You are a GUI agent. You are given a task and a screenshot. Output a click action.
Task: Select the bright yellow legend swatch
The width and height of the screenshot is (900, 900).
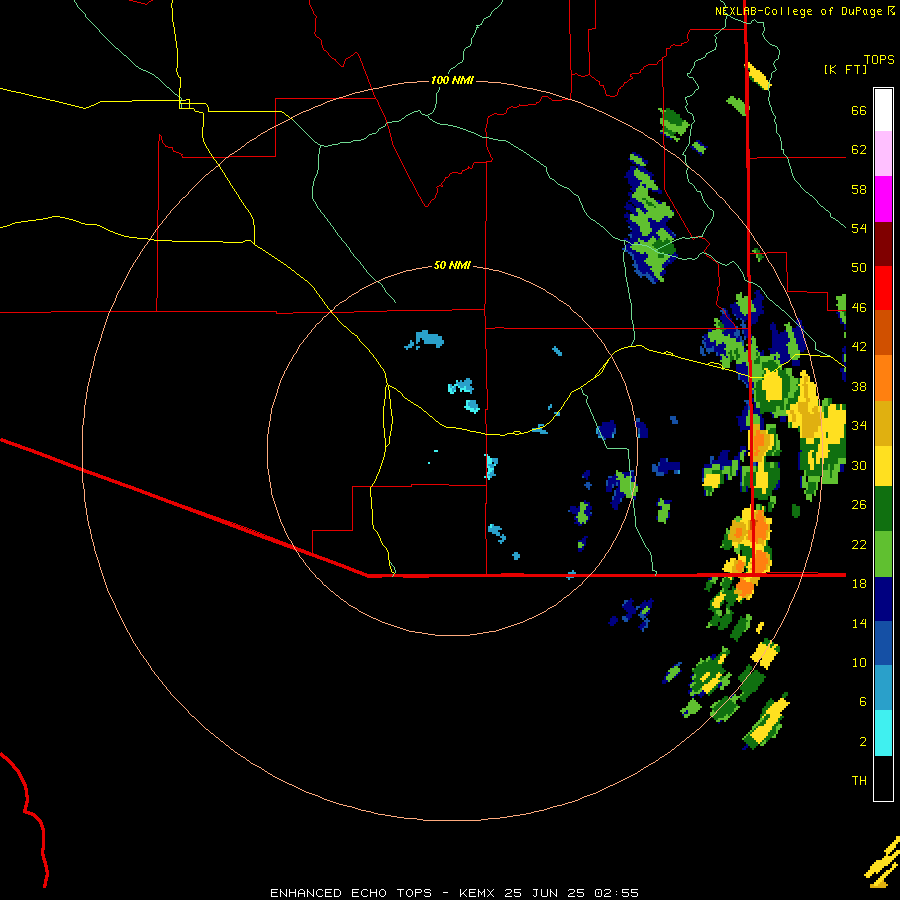[883, 466]
